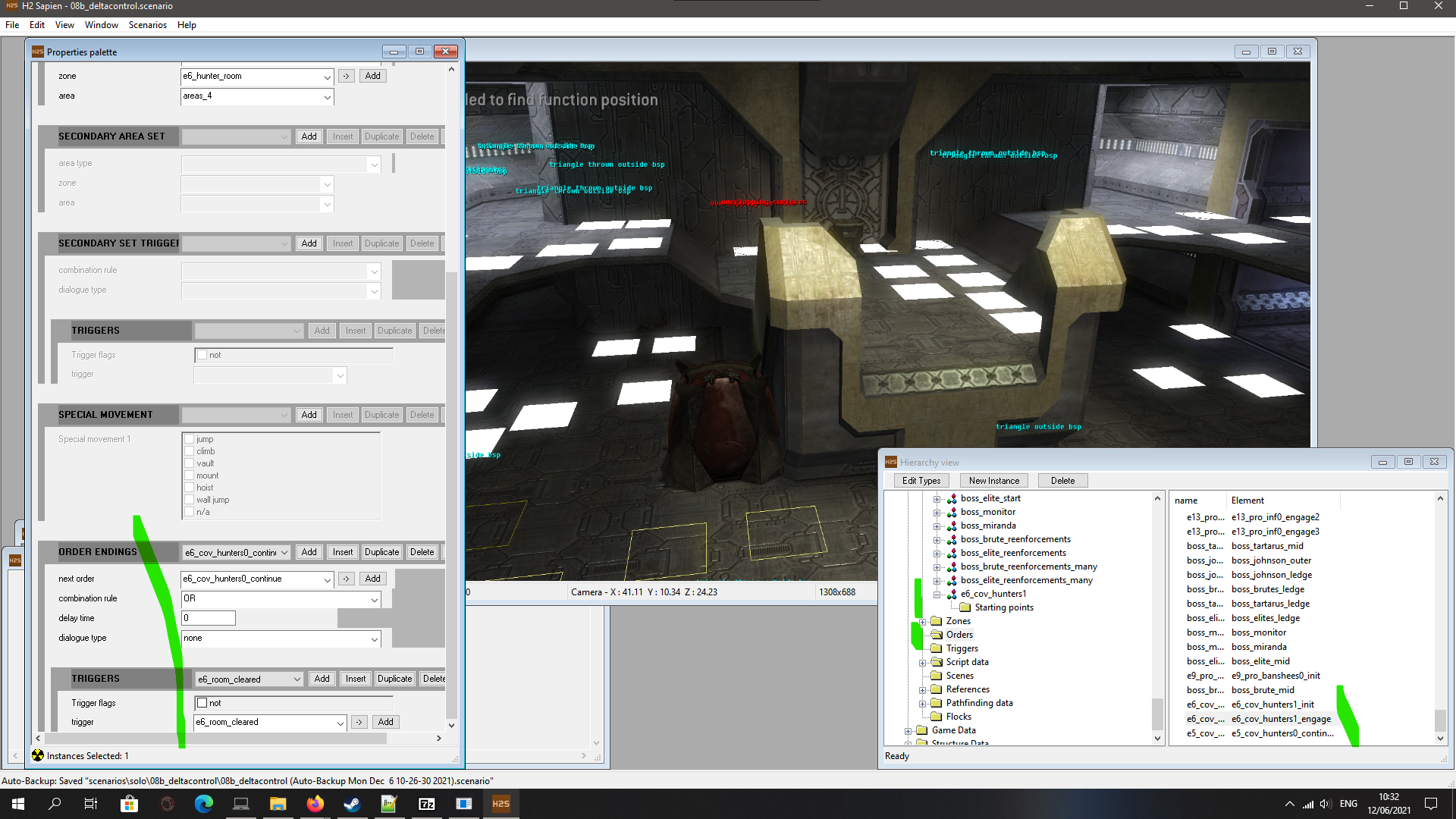Click the delay time input field
This screenshot has height=819, width=1456.
(x=209, y=618)
